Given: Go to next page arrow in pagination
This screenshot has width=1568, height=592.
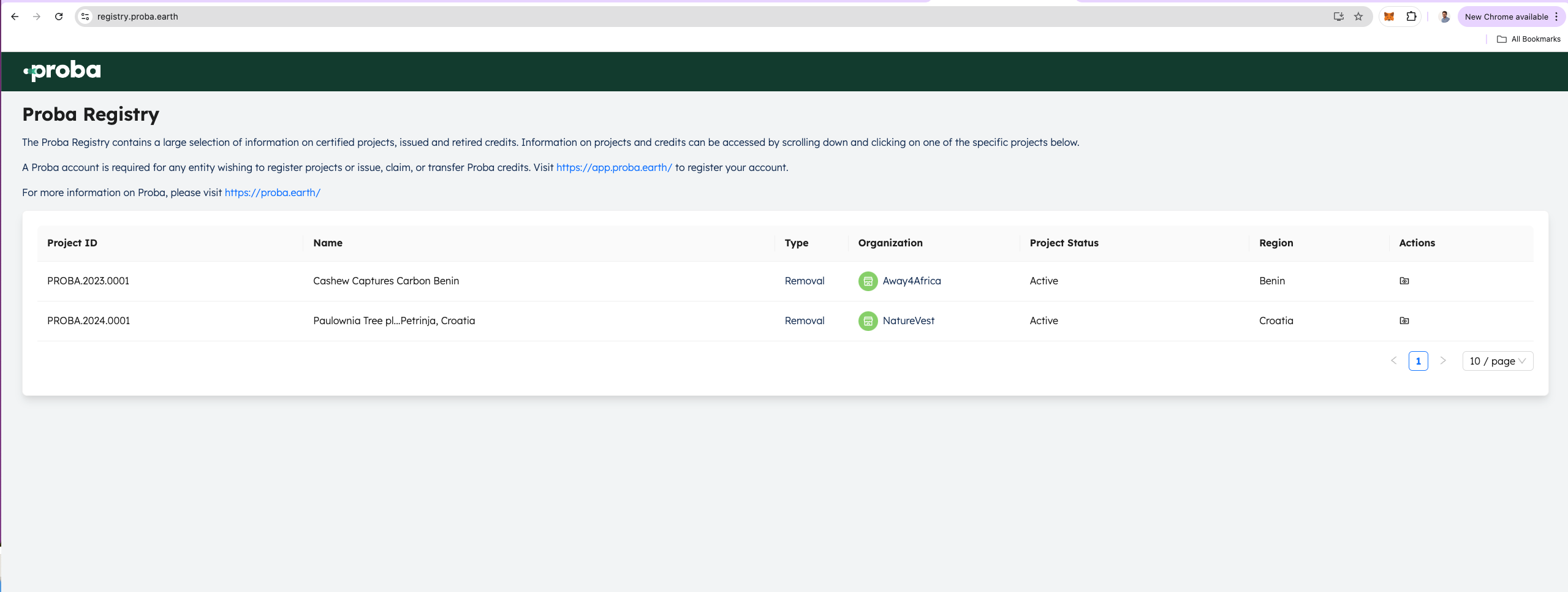Looking at the screenshot, I should pyautogui.click(x=1443, y=361).
